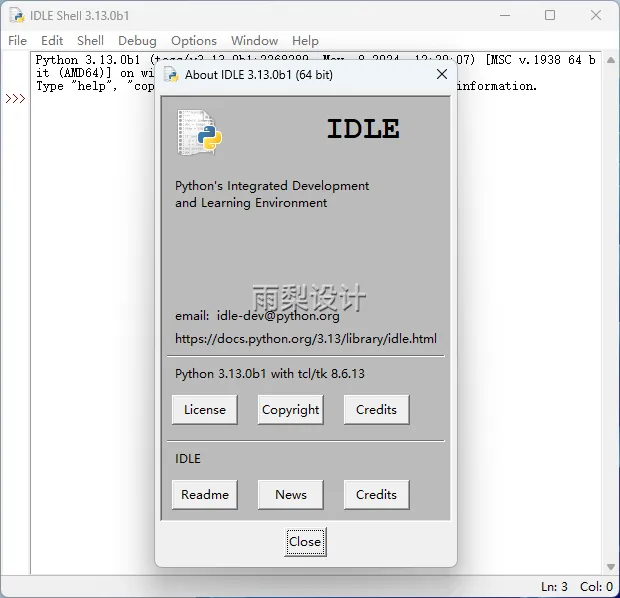Click the idle-dev@python.org email text
This screenshot has width=620, height=598.
click(278, 316)
